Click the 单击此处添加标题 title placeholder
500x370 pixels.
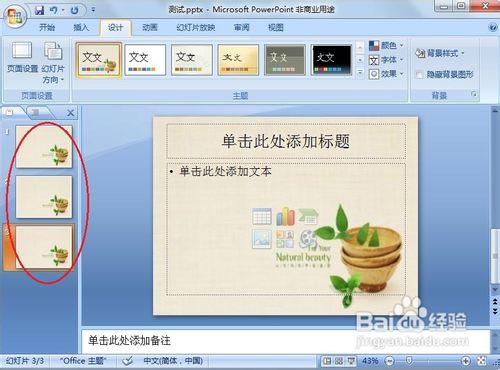[286, 141]
